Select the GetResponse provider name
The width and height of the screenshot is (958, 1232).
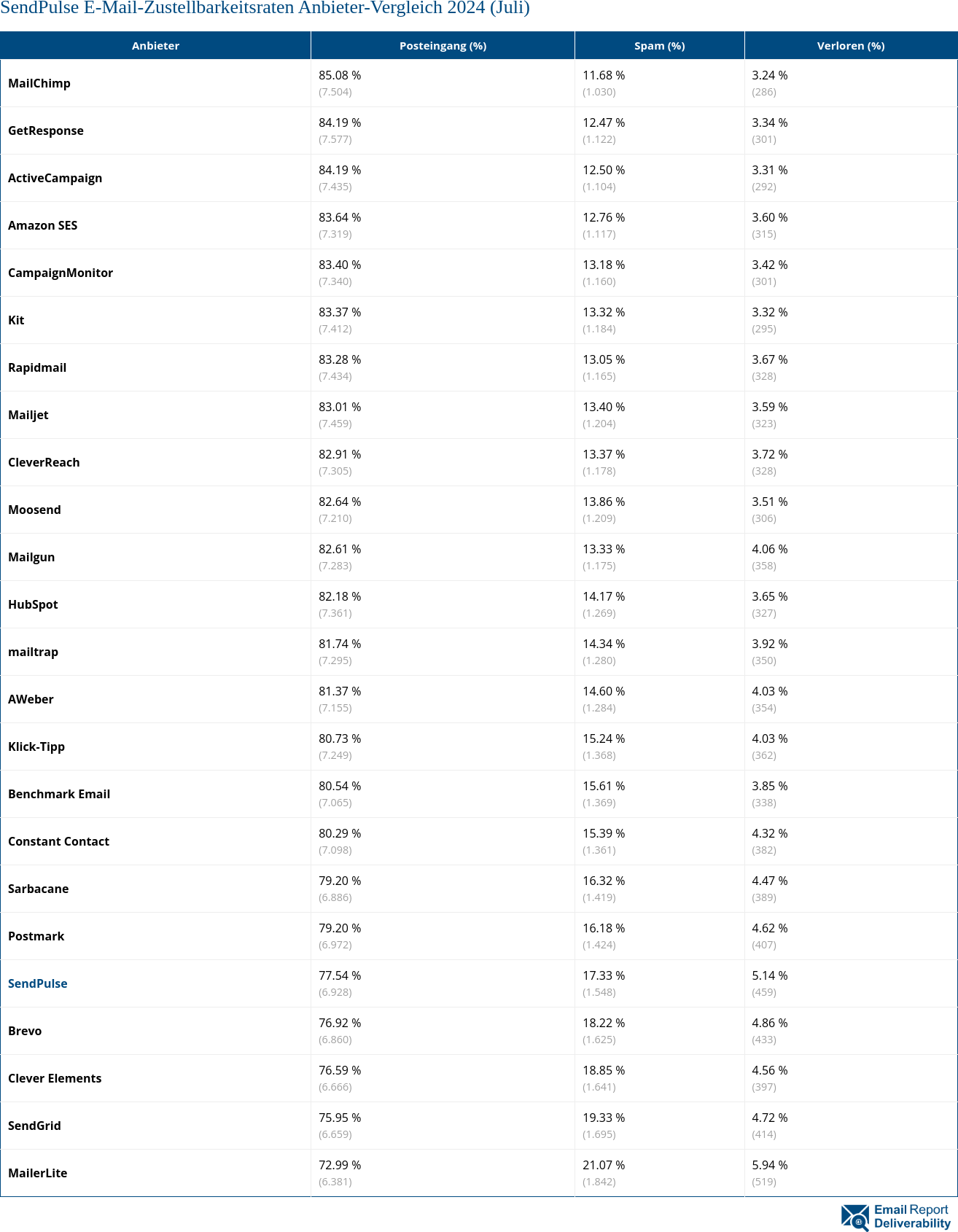coord(46,130)
